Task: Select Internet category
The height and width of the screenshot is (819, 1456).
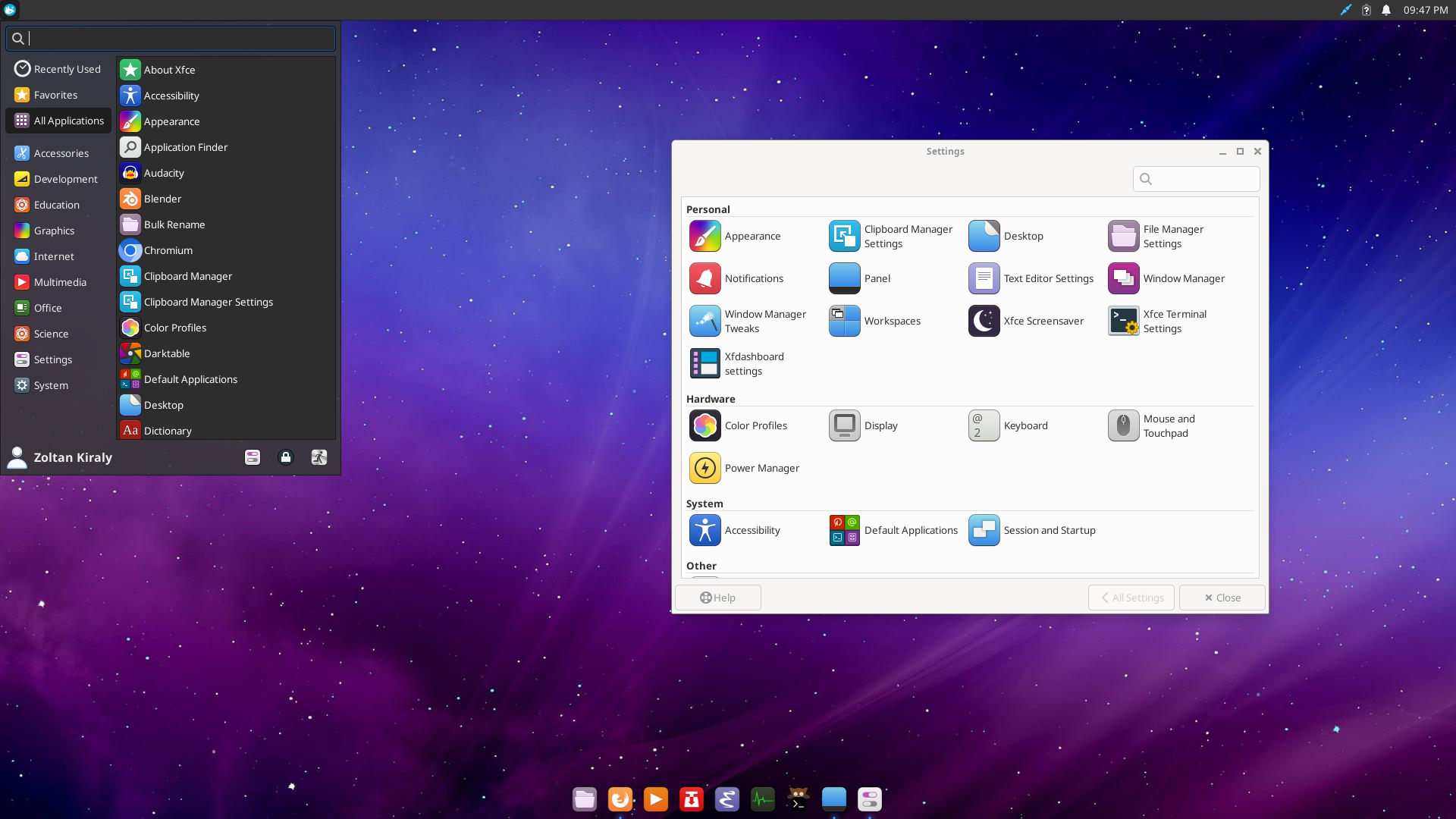Action: tap(58, 256)
